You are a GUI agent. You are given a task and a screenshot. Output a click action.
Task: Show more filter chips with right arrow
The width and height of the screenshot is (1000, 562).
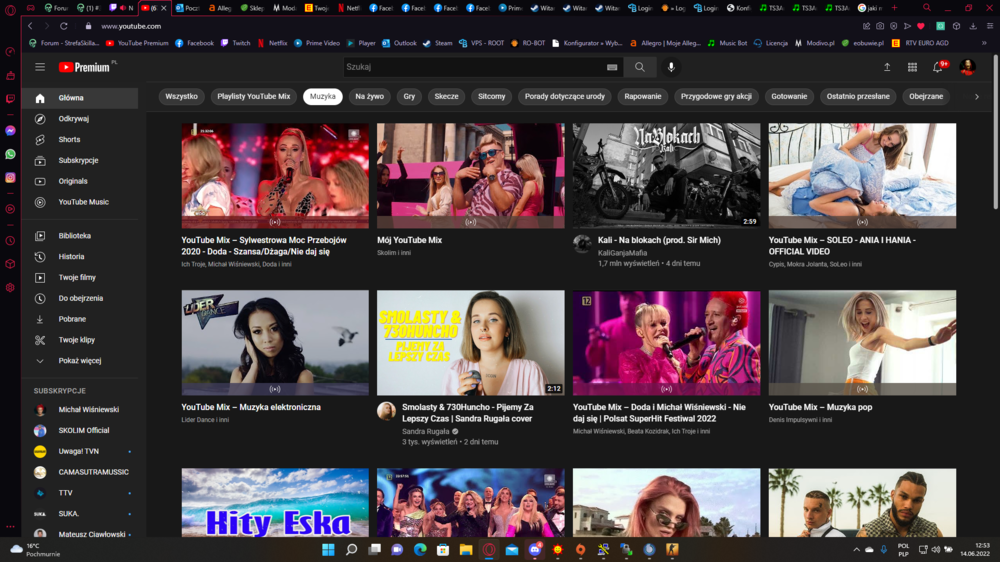(x=976, y=97)
